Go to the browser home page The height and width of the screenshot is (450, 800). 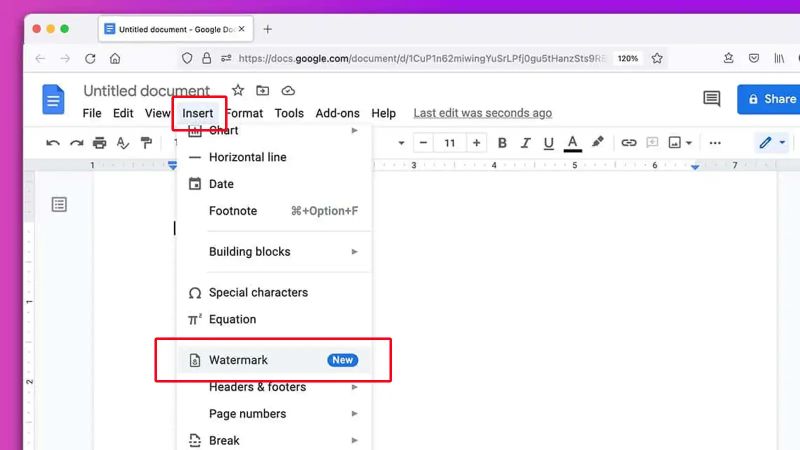(x=115, y=59)
